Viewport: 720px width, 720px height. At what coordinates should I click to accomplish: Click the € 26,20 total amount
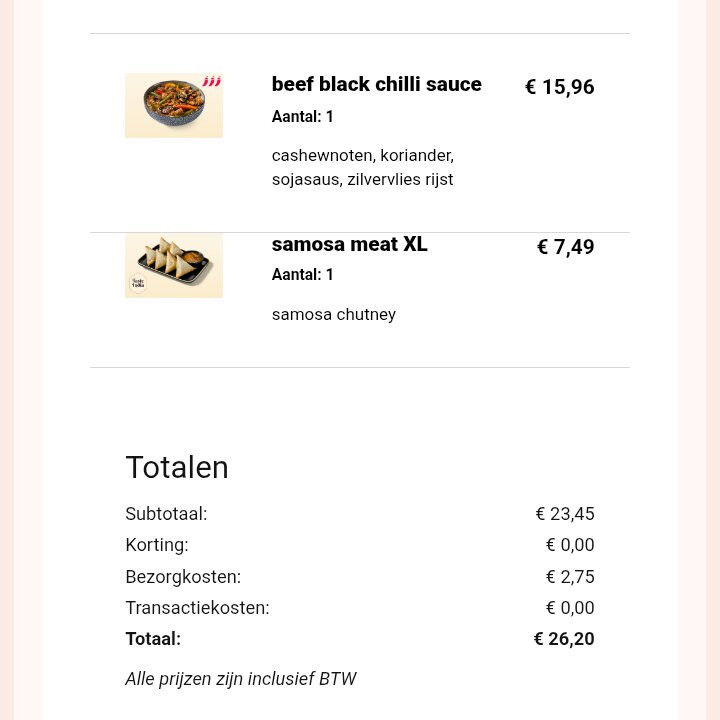[x=563, y=639]
